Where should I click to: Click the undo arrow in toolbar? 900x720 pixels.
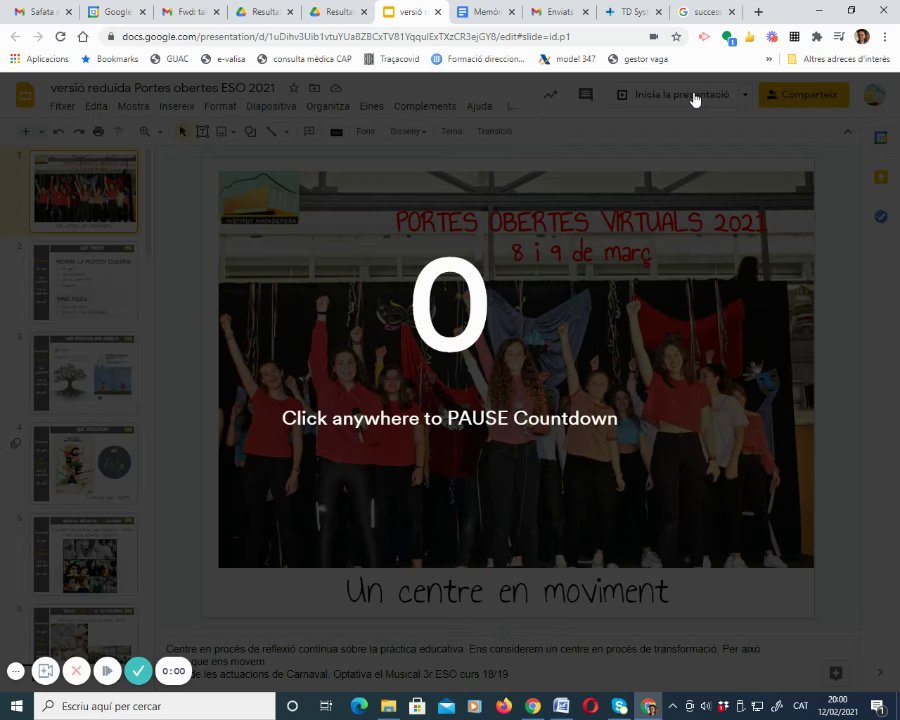point(58,131)
